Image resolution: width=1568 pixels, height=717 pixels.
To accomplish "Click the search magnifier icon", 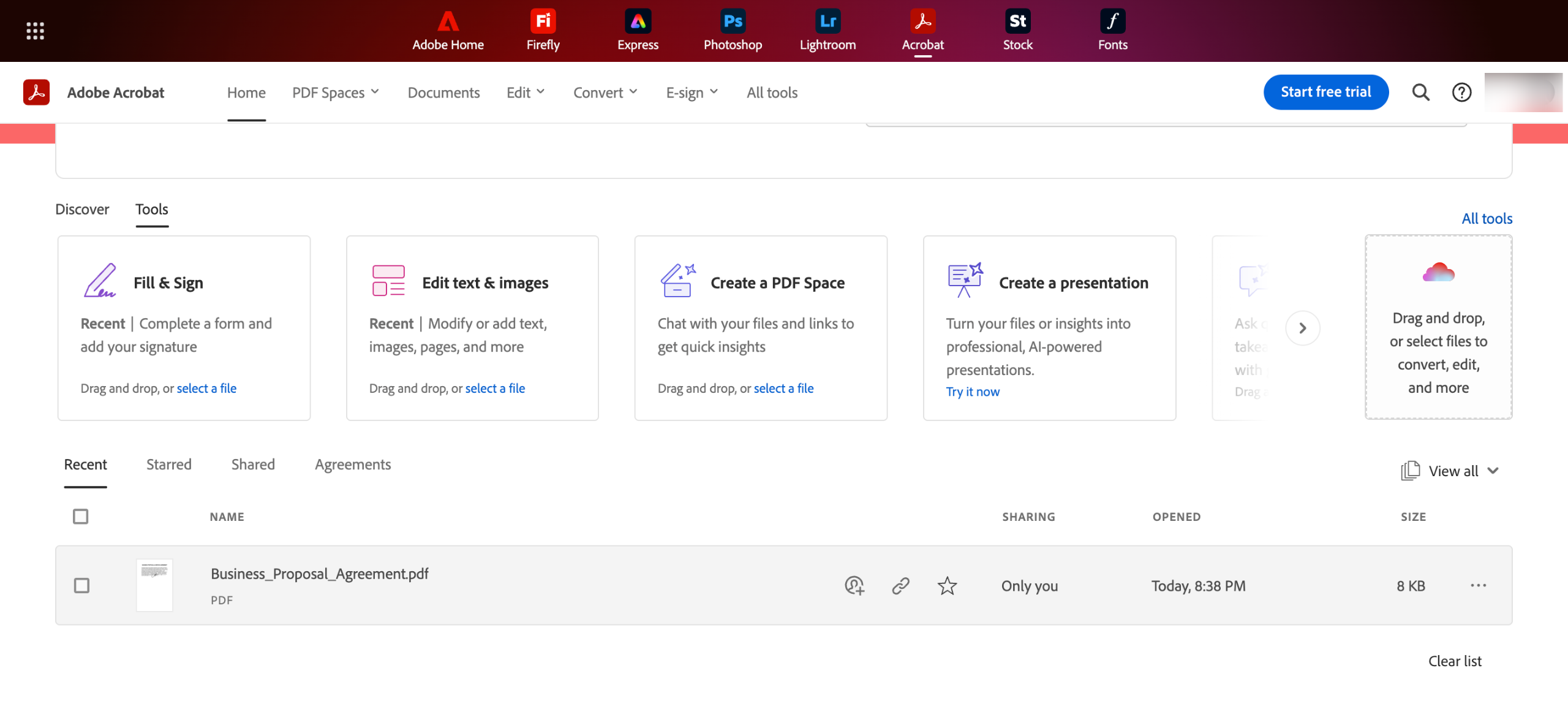I will (1420, 93).
